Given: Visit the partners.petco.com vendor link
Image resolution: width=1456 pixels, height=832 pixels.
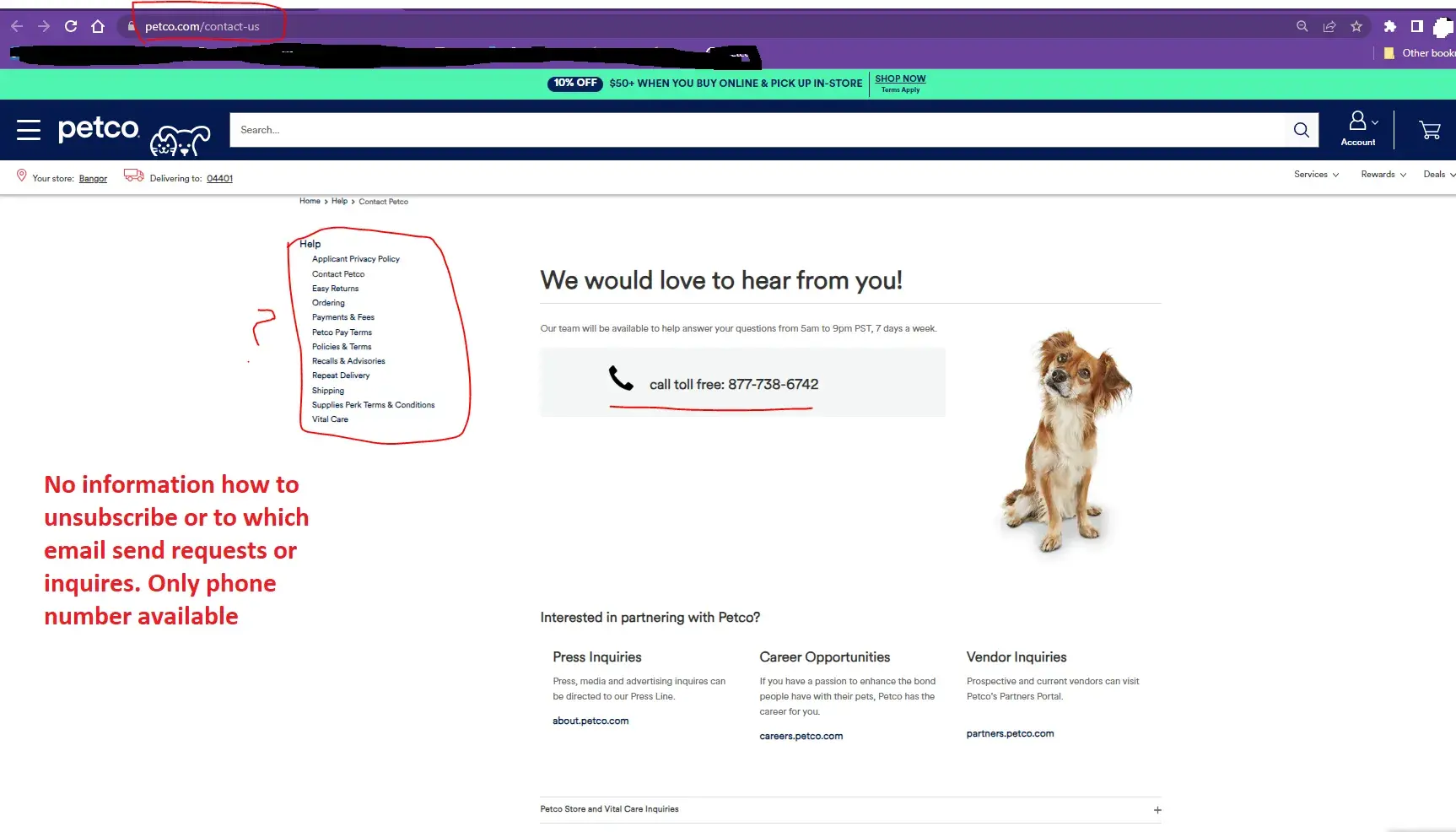Looking at the screenshot, I should (x=1010, y=734).
